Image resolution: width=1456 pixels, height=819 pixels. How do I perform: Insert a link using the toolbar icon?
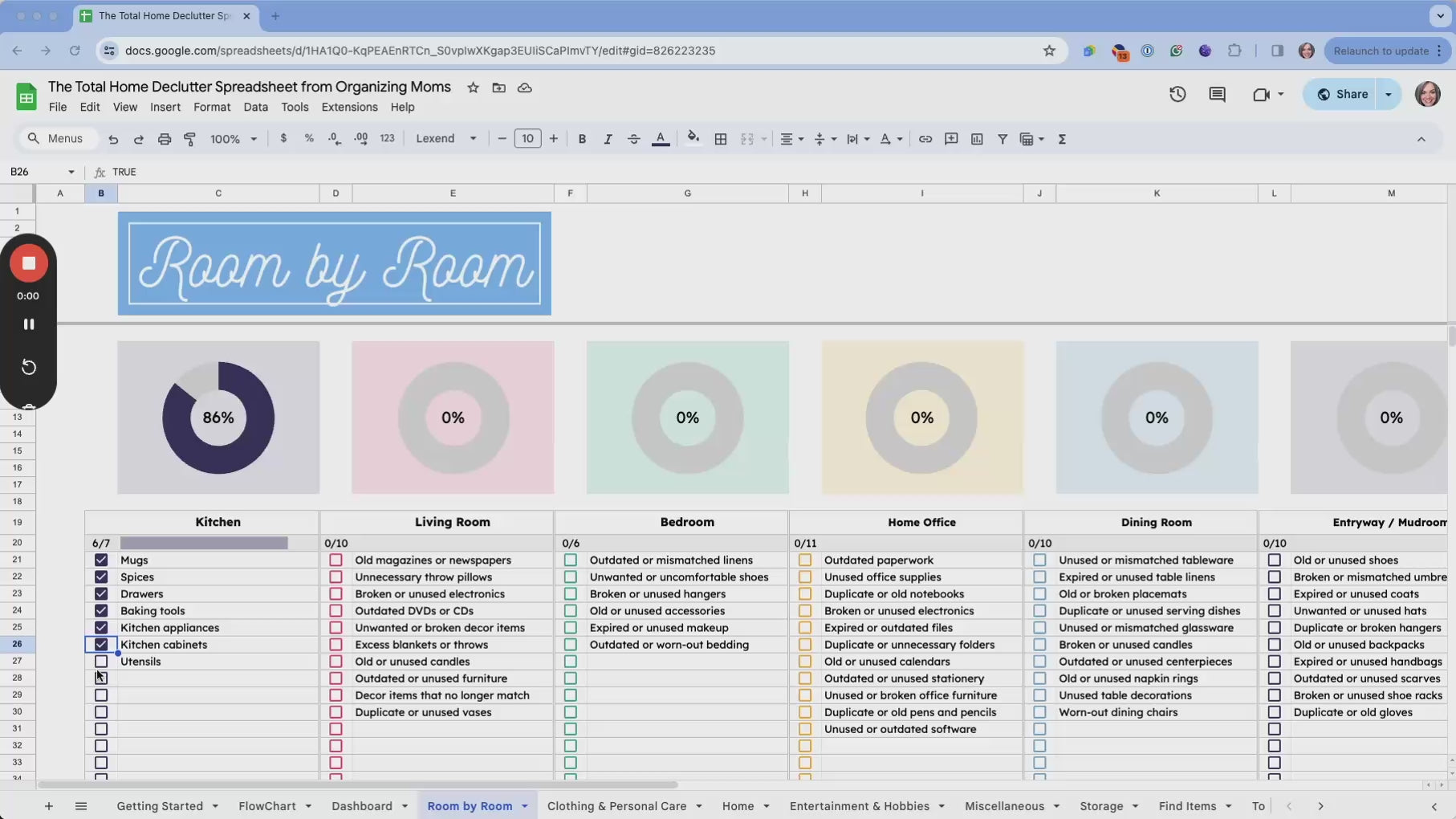pos(925,139)
